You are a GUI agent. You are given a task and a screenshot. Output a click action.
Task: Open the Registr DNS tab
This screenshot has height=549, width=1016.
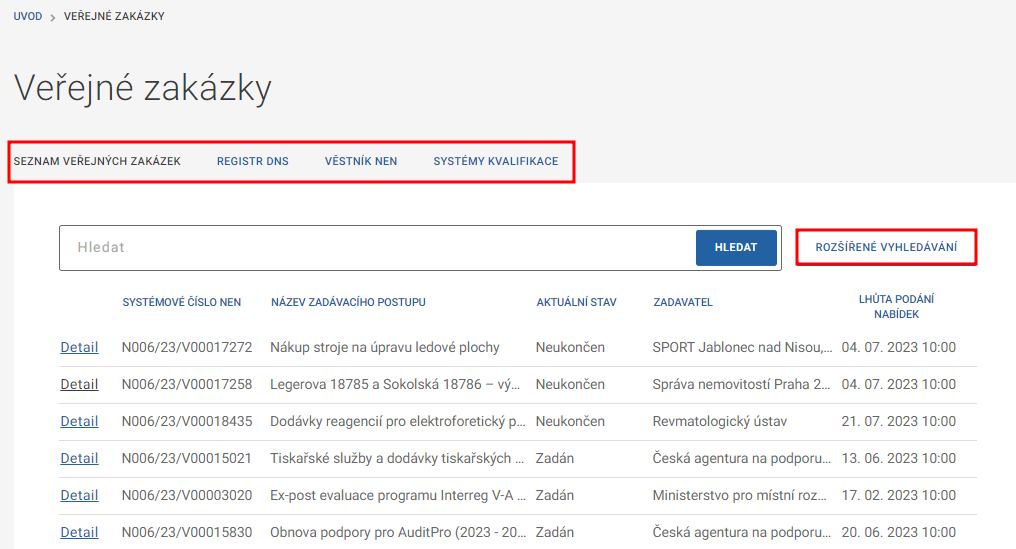click(x=252, y=161)
